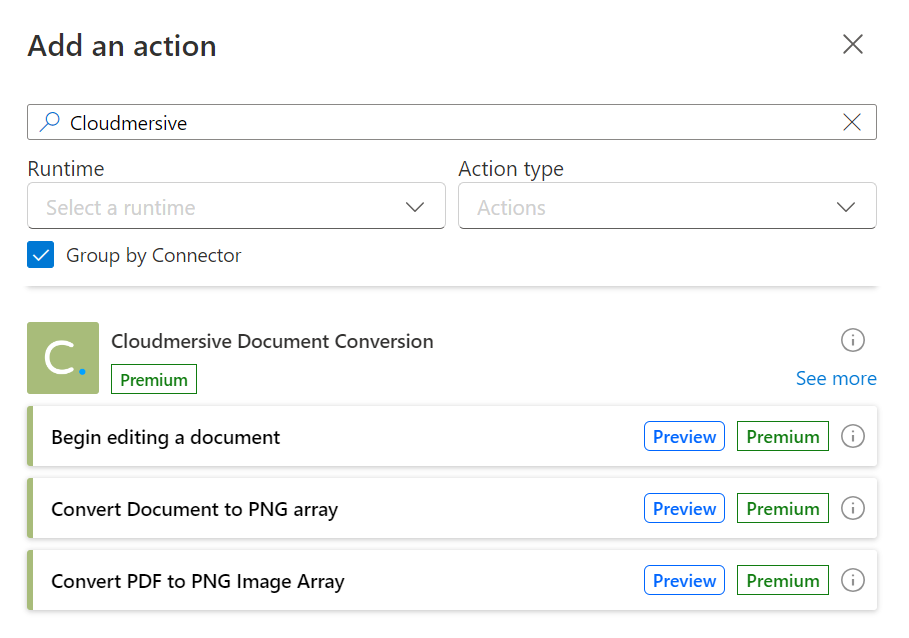This screenshot has width=909, height=638.
Task: Open the Runtime dropdown
Action: 237,206
